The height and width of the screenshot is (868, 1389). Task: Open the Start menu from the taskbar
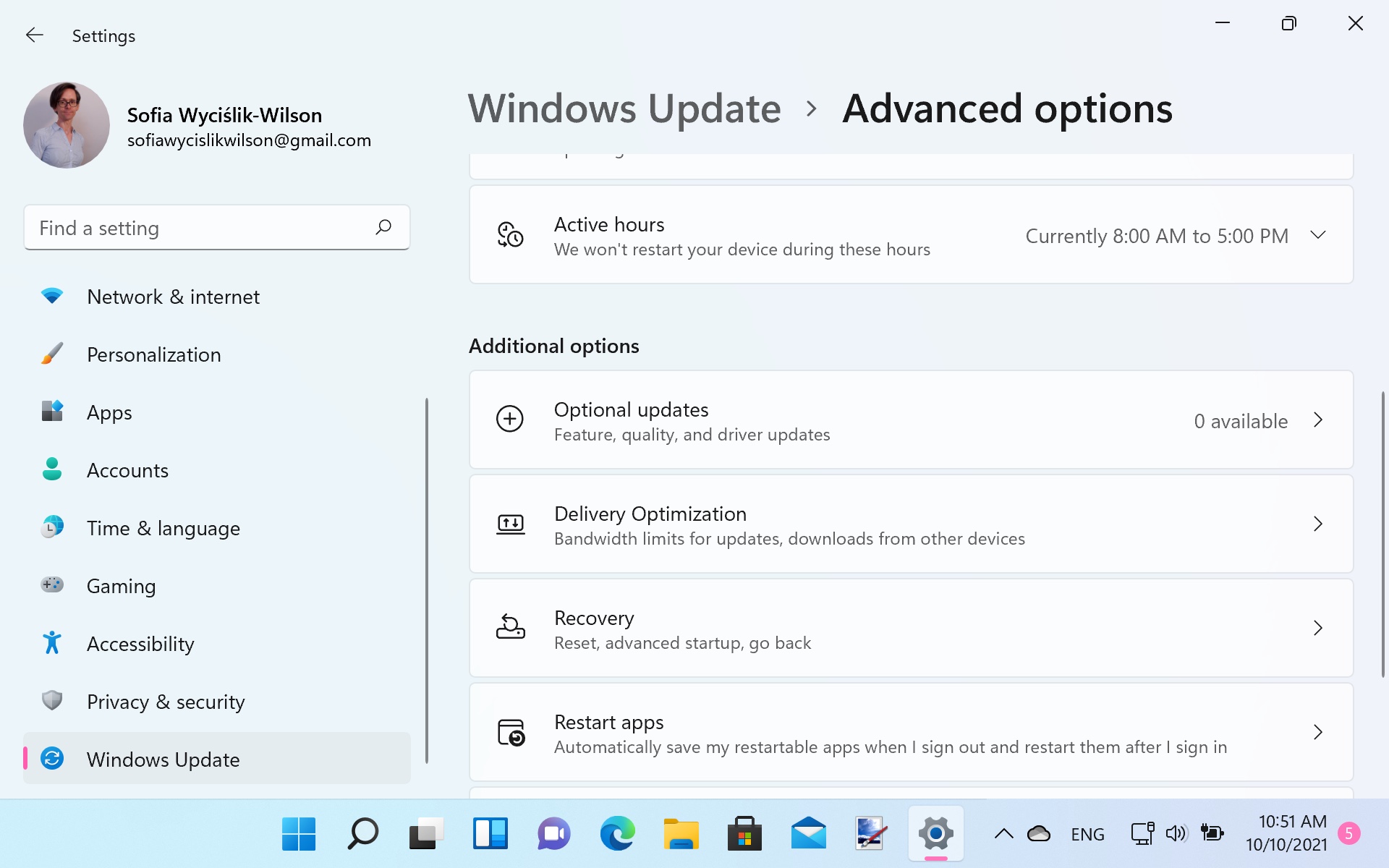pyautogui.click(x=299, y=834)
